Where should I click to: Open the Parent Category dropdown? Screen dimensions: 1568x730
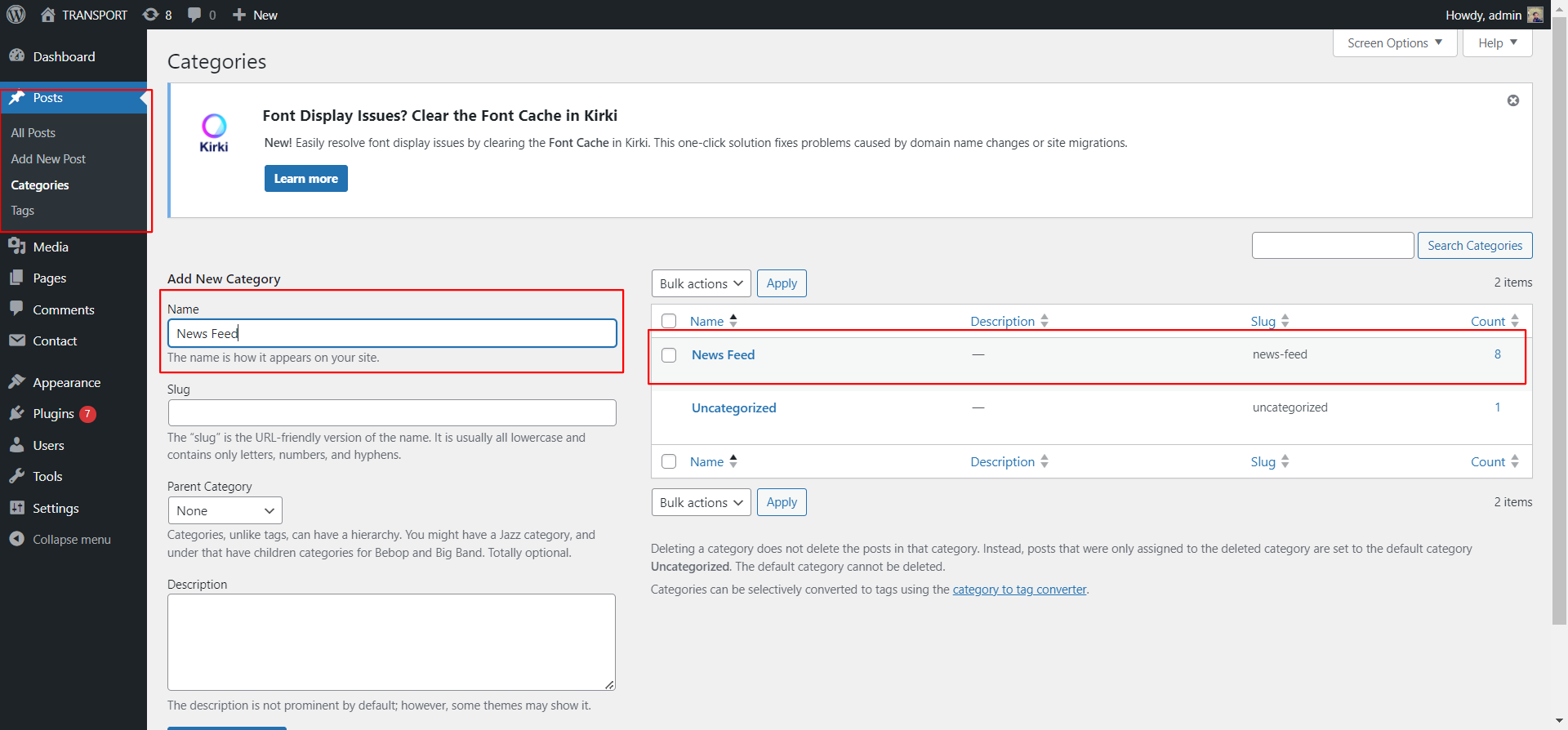coord(225,510)
